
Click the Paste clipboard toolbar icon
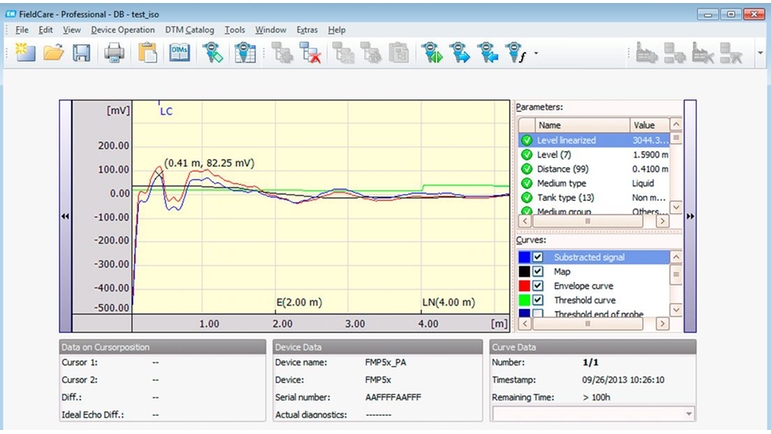147,53
